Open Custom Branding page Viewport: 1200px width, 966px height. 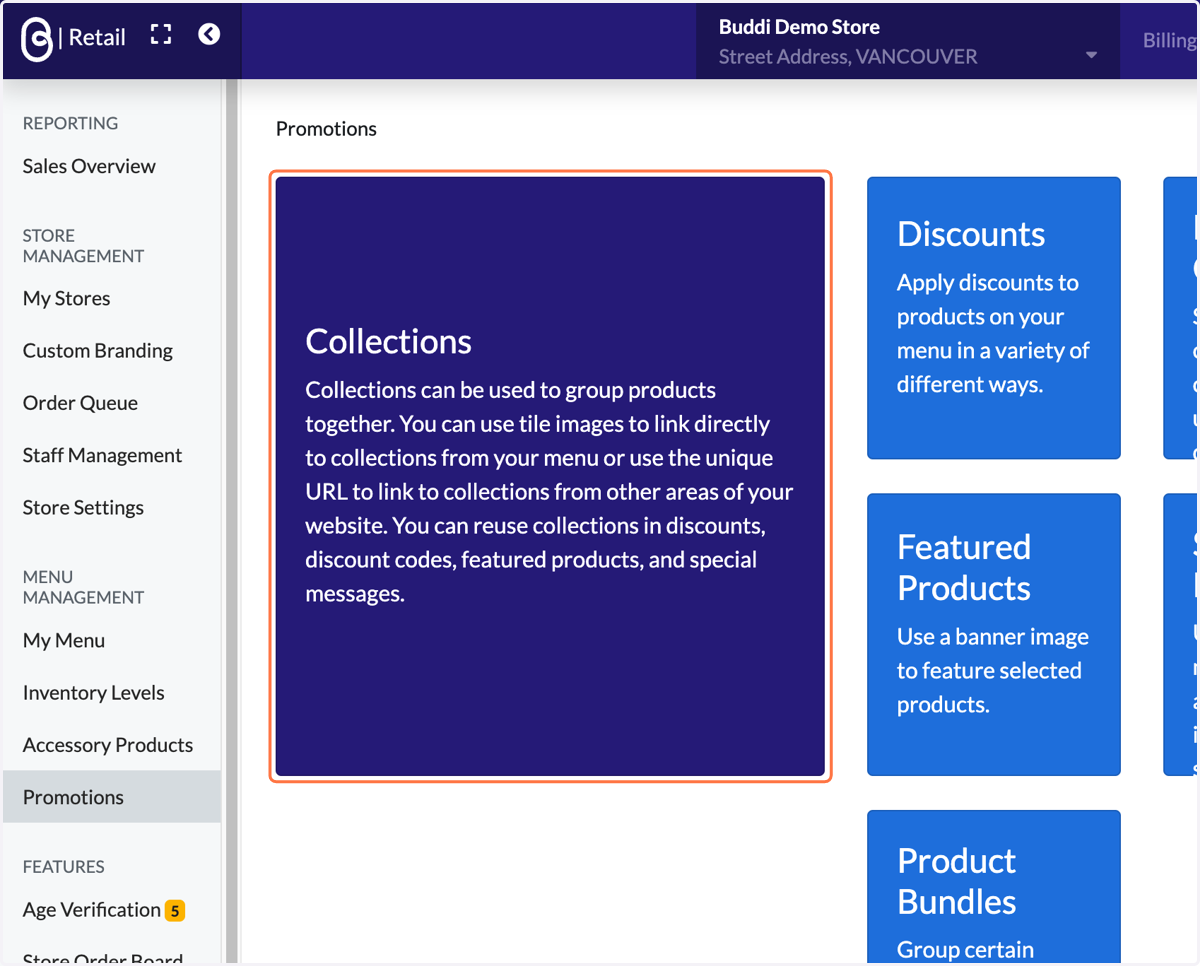(x=98, y=350)
